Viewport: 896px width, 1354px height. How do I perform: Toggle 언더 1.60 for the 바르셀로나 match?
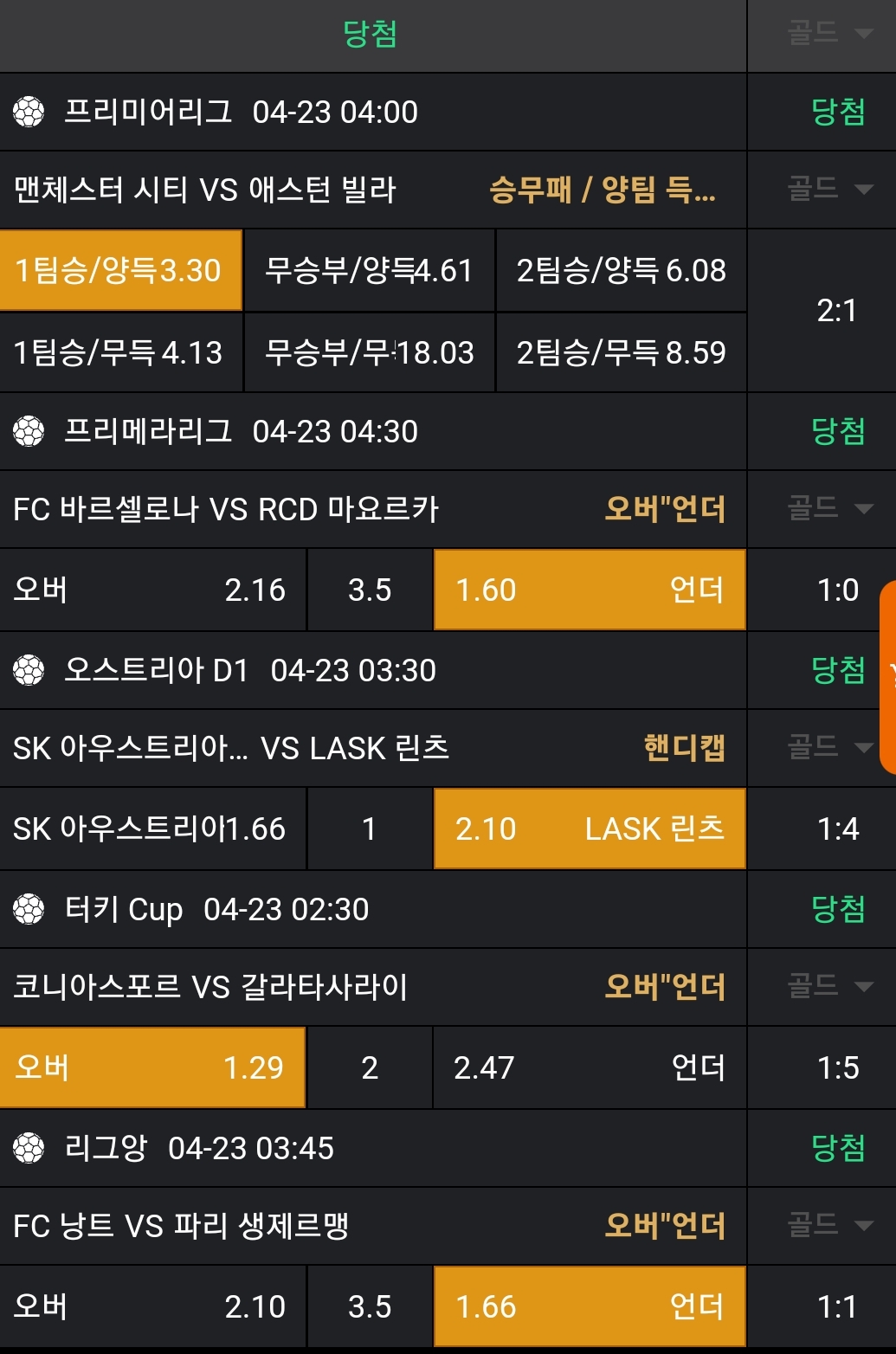click(x=589, y=590)
